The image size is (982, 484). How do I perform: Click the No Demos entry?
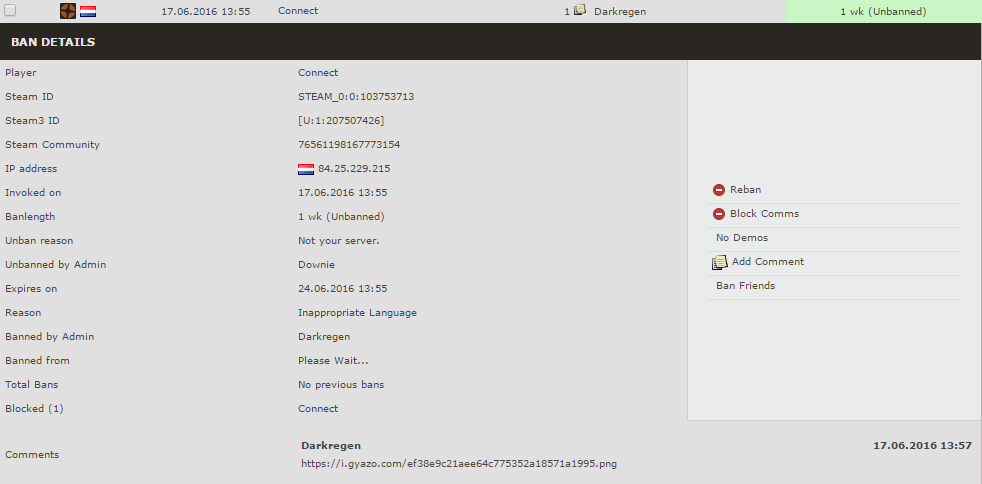coord(742,238)
